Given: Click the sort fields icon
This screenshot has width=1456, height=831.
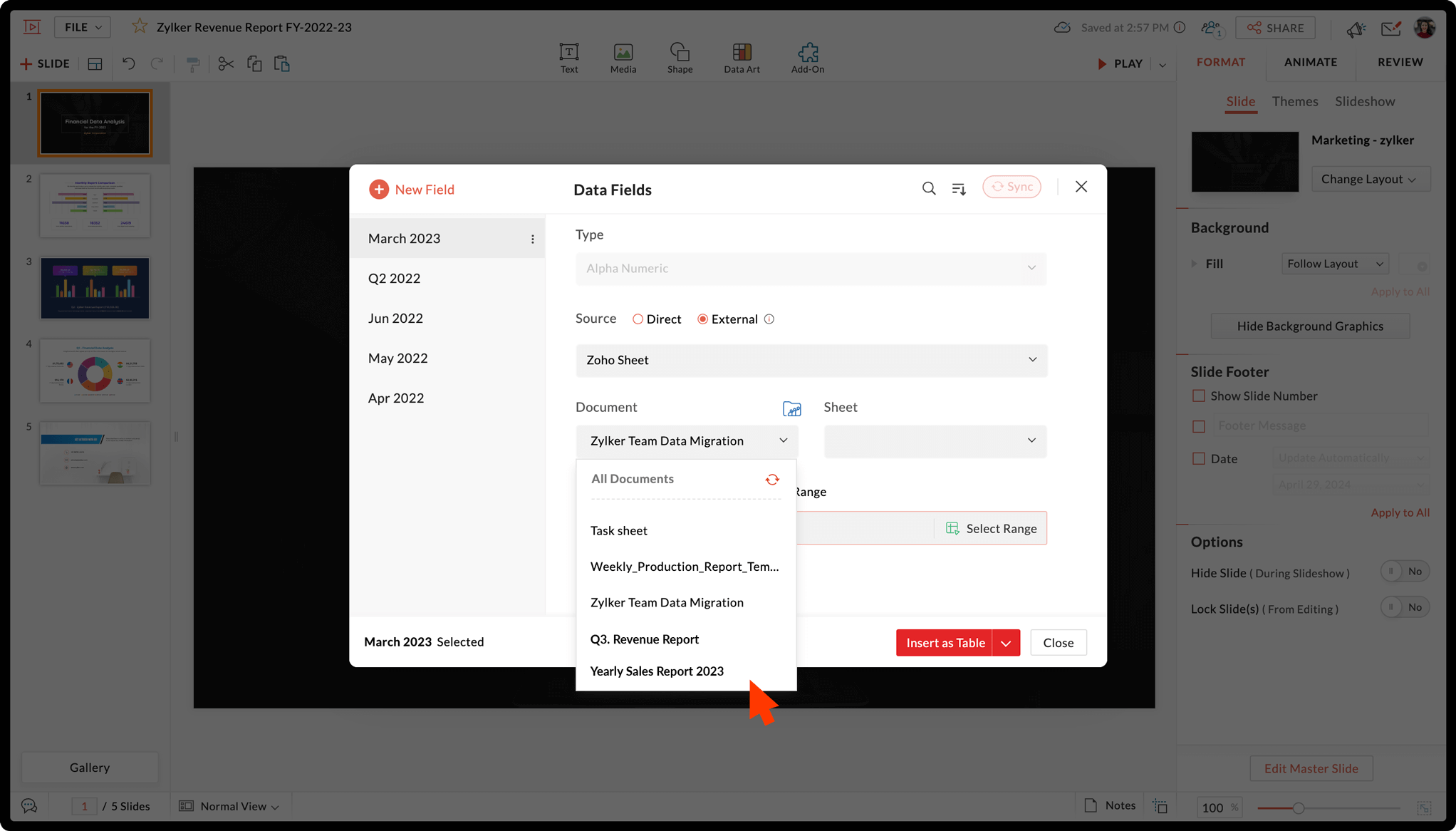Looking at the screenshot, I should pyautogui.click(x=959, y=188).
